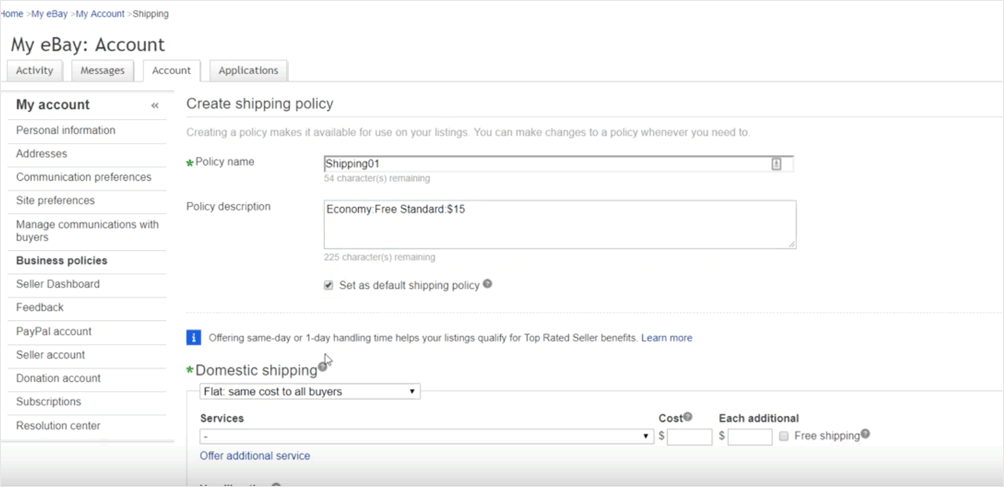This screenshot has height=487, width=1004.
Task: Click the Learn more link
Action: (667, 338)
